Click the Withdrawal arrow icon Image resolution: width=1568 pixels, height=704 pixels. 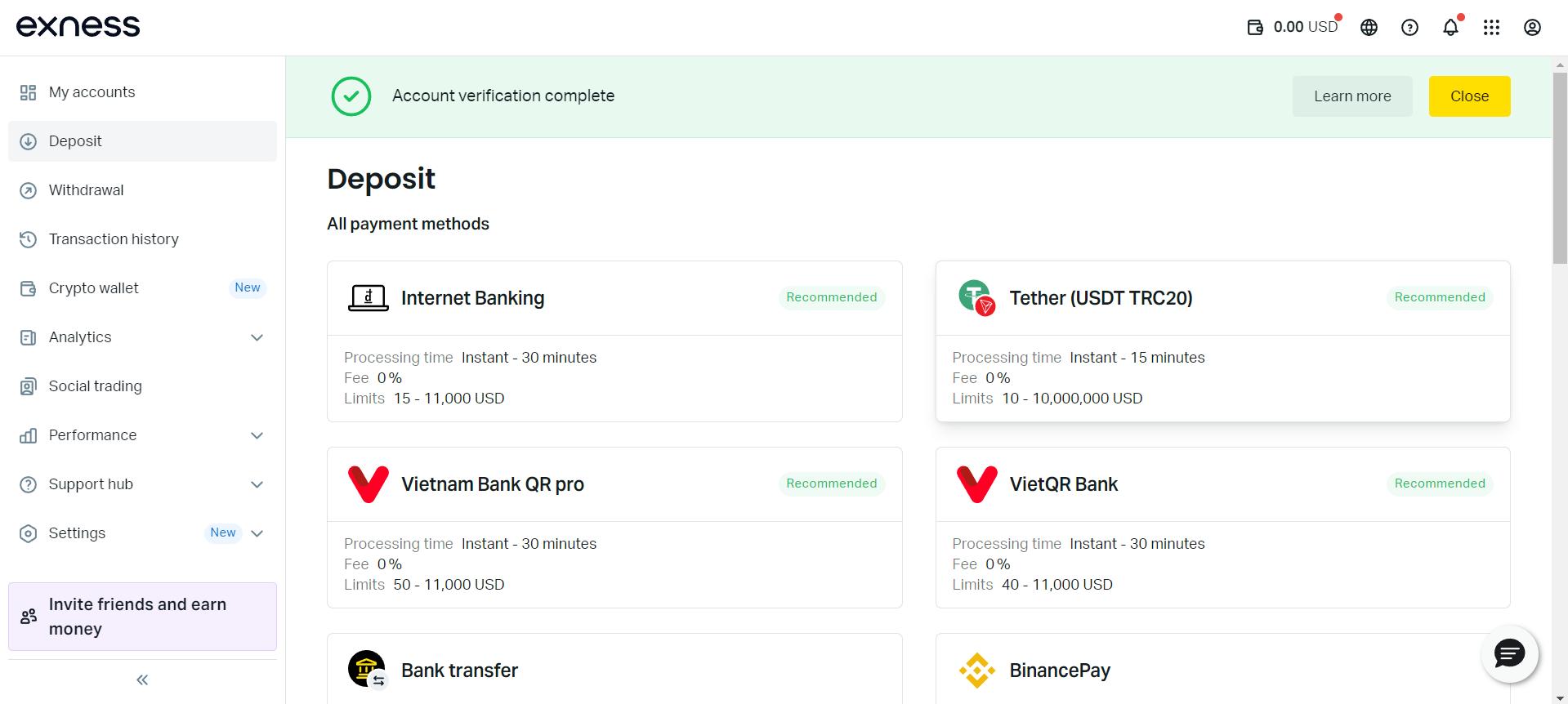point(28,190)
